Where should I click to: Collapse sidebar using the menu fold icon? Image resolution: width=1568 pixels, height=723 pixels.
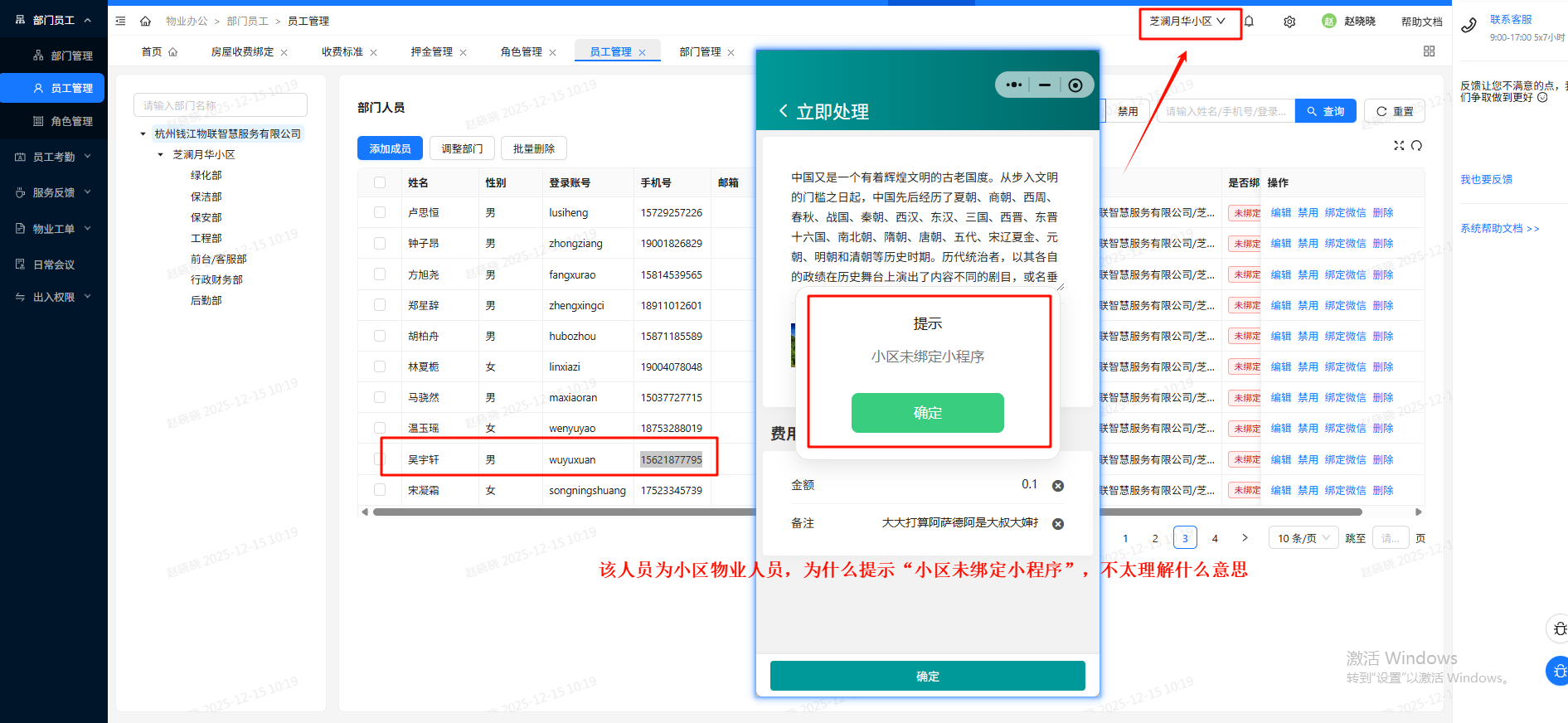pos(121,22)
